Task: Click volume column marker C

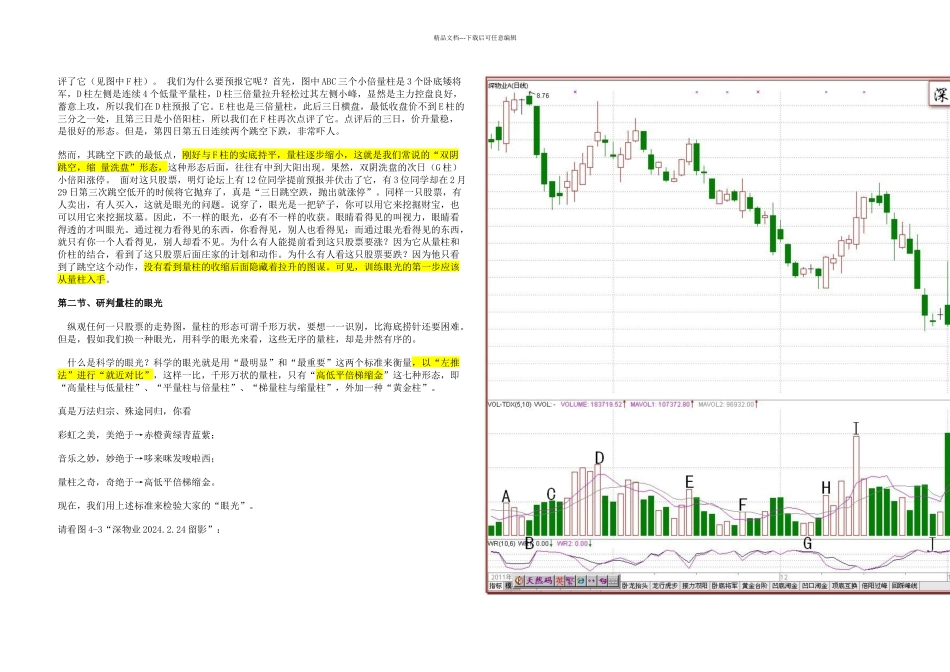Action: pyautogui.click(x=551, y=495)
